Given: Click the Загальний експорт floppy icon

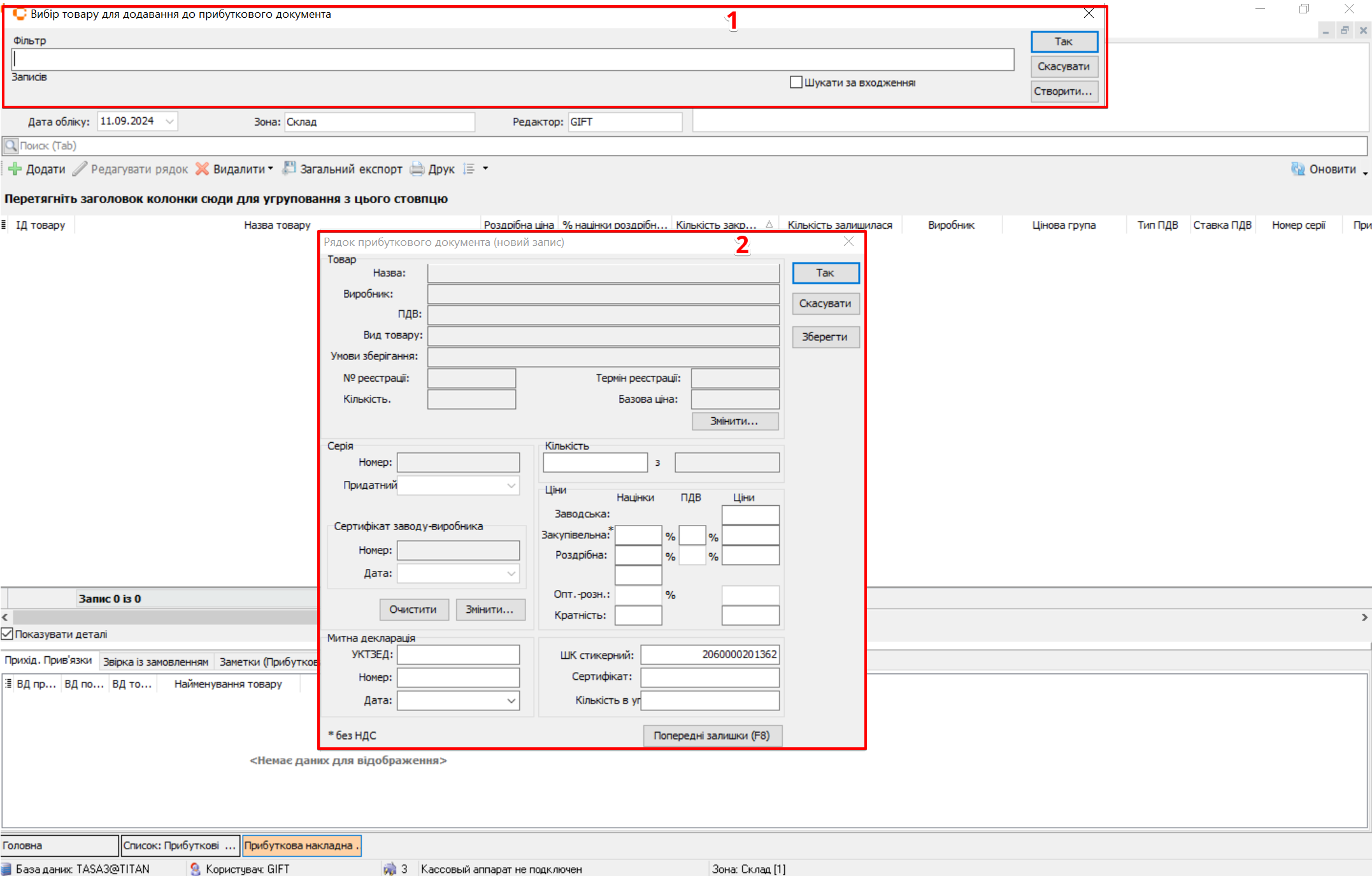Looking at the screenshot, I should 289,168.
